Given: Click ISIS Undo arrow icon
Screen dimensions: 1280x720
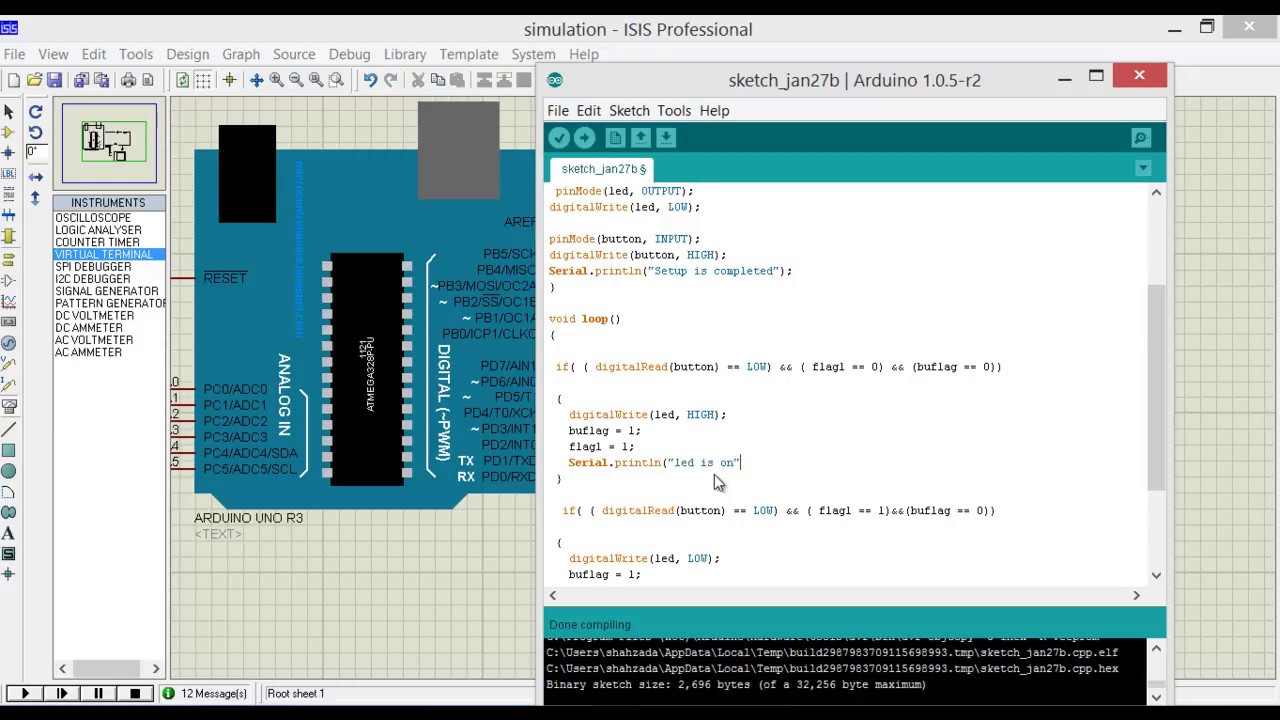Looking at the screenshot, I should [370, 80].
